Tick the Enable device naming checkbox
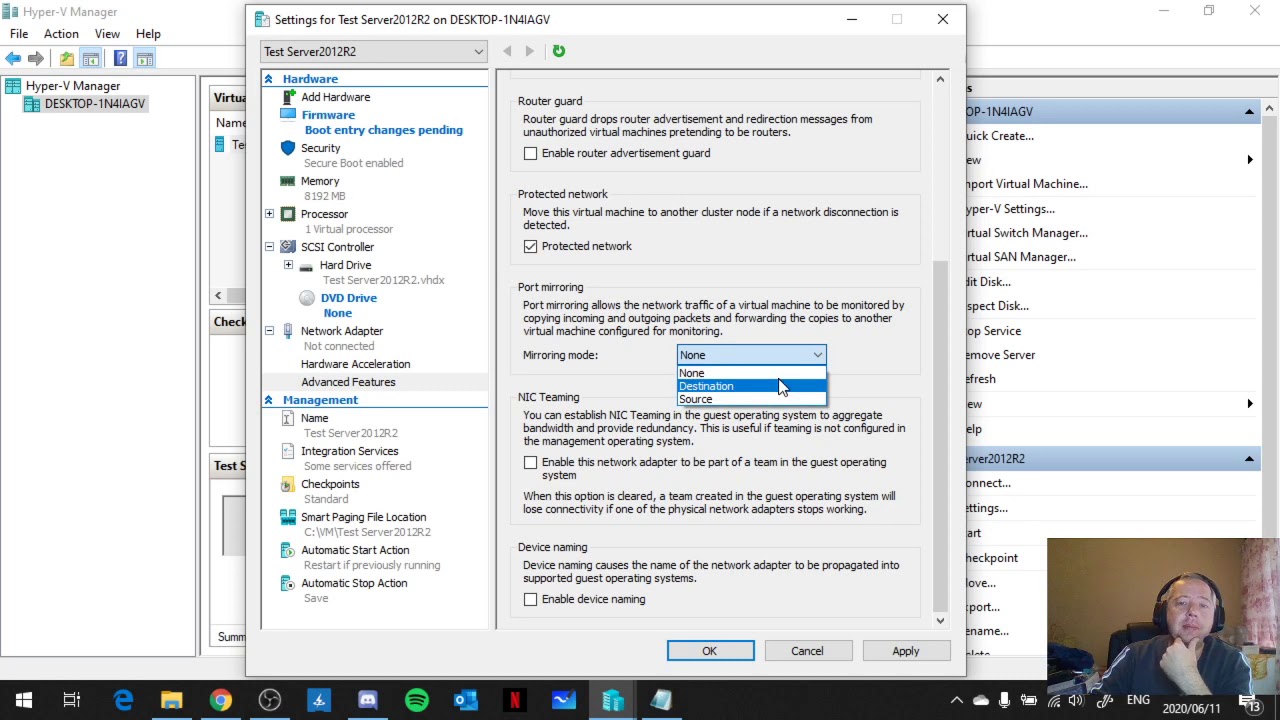 (x=530, y=599)
